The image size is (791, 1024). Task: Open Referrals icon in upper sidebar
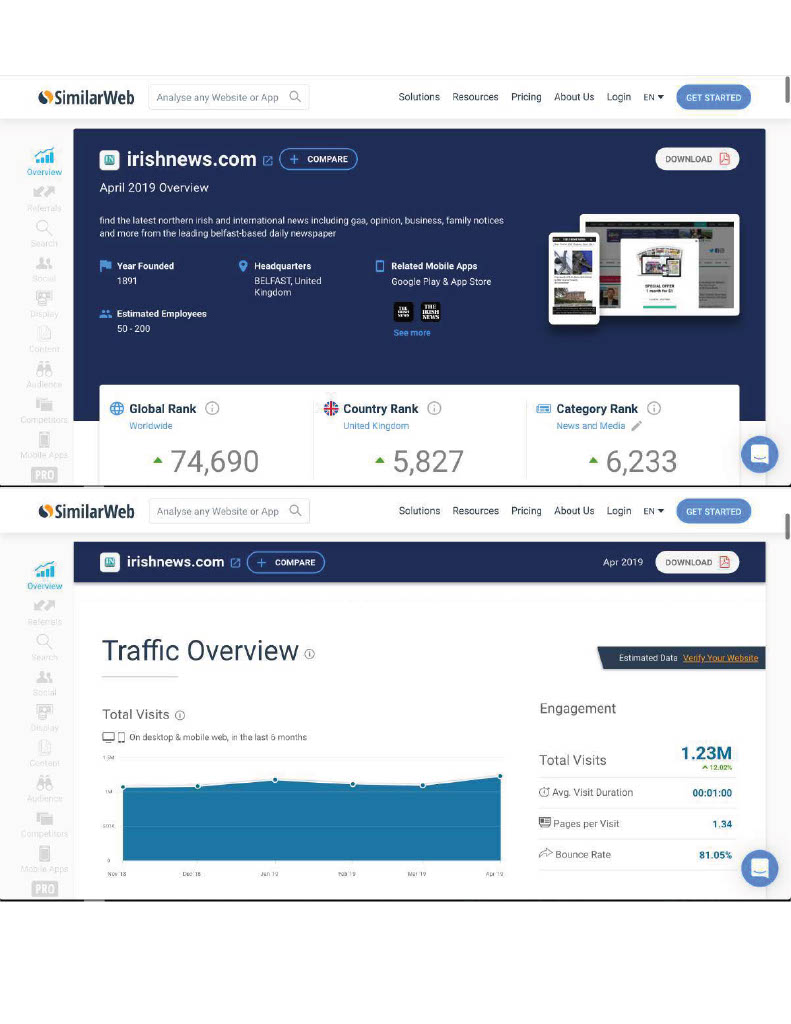click(x=44, y=192)
